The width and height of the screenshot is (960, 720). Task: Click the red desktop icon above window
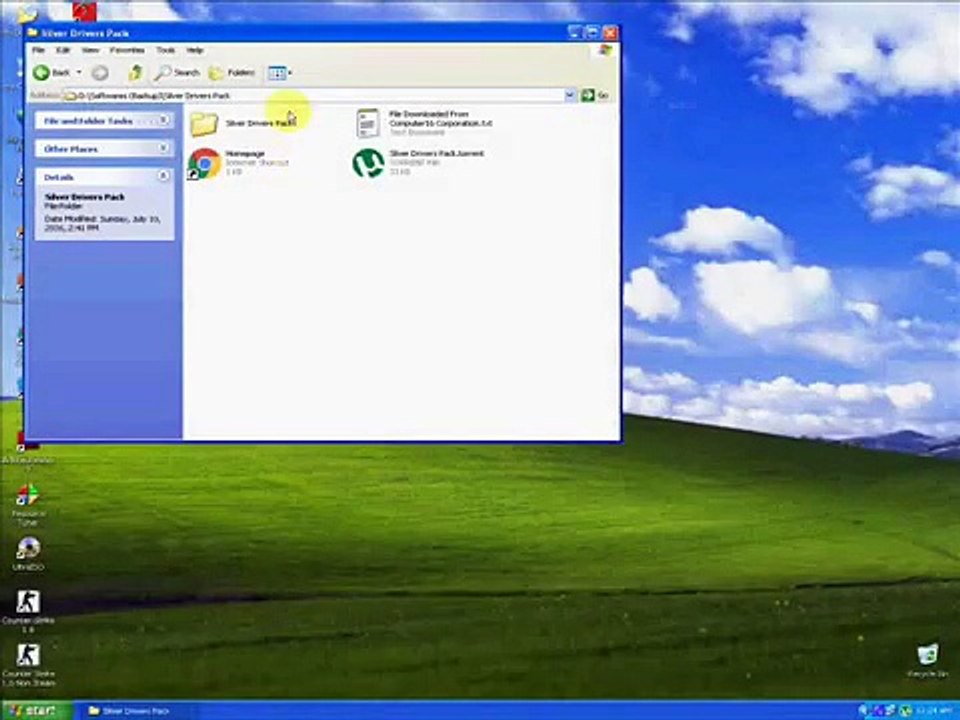coord(84,11)
